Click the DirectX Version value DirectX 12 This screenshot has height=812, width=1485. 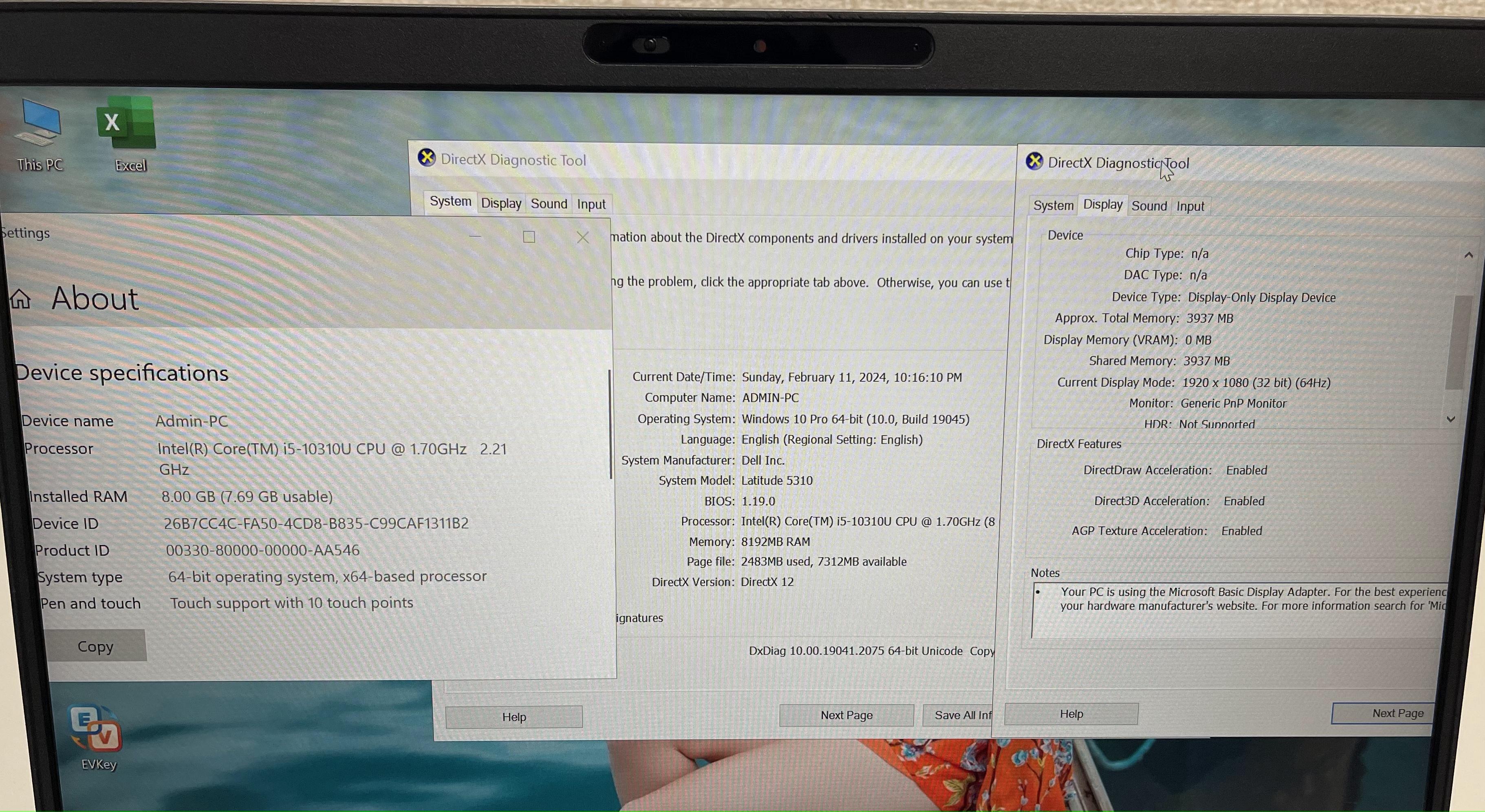coord(767,582)
